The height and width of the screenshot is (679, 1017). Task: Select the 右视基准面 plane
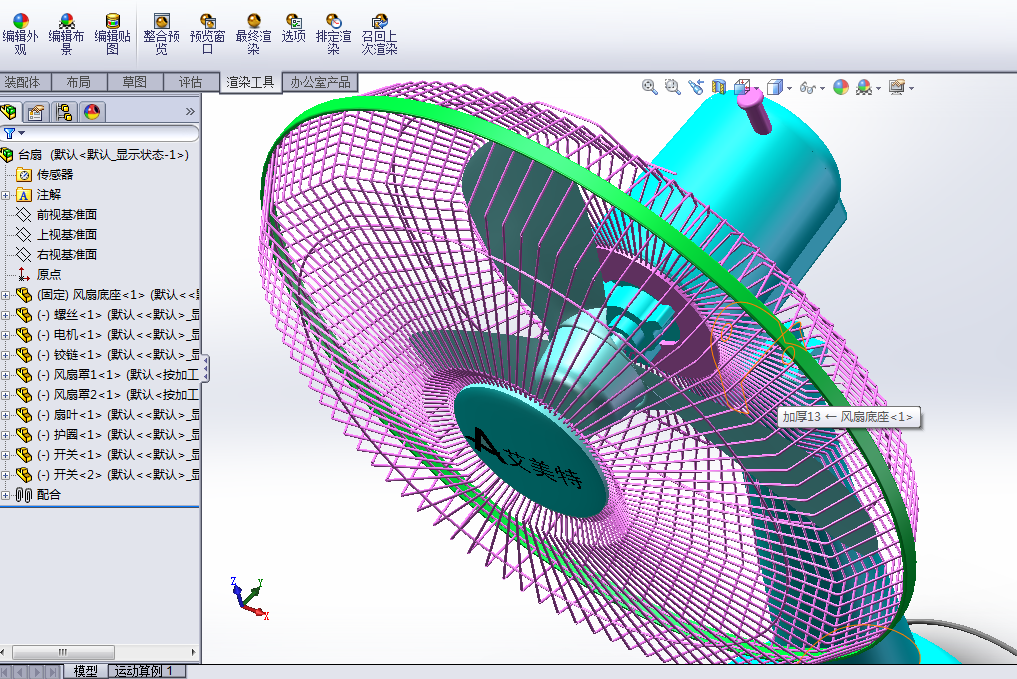pyautogui.click(x=56, y=255)
